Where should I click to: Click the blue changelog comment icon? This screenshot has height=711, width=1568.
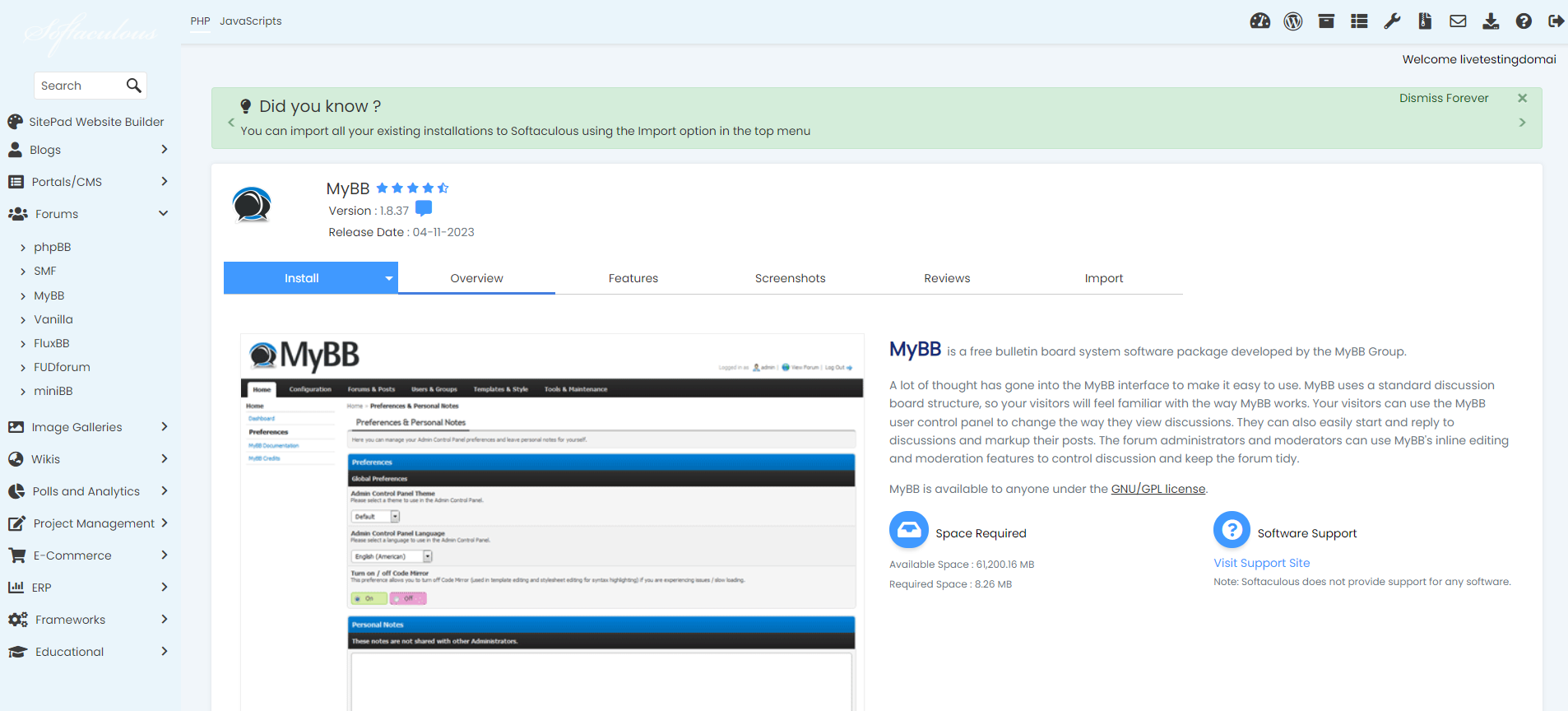(424, 208)
